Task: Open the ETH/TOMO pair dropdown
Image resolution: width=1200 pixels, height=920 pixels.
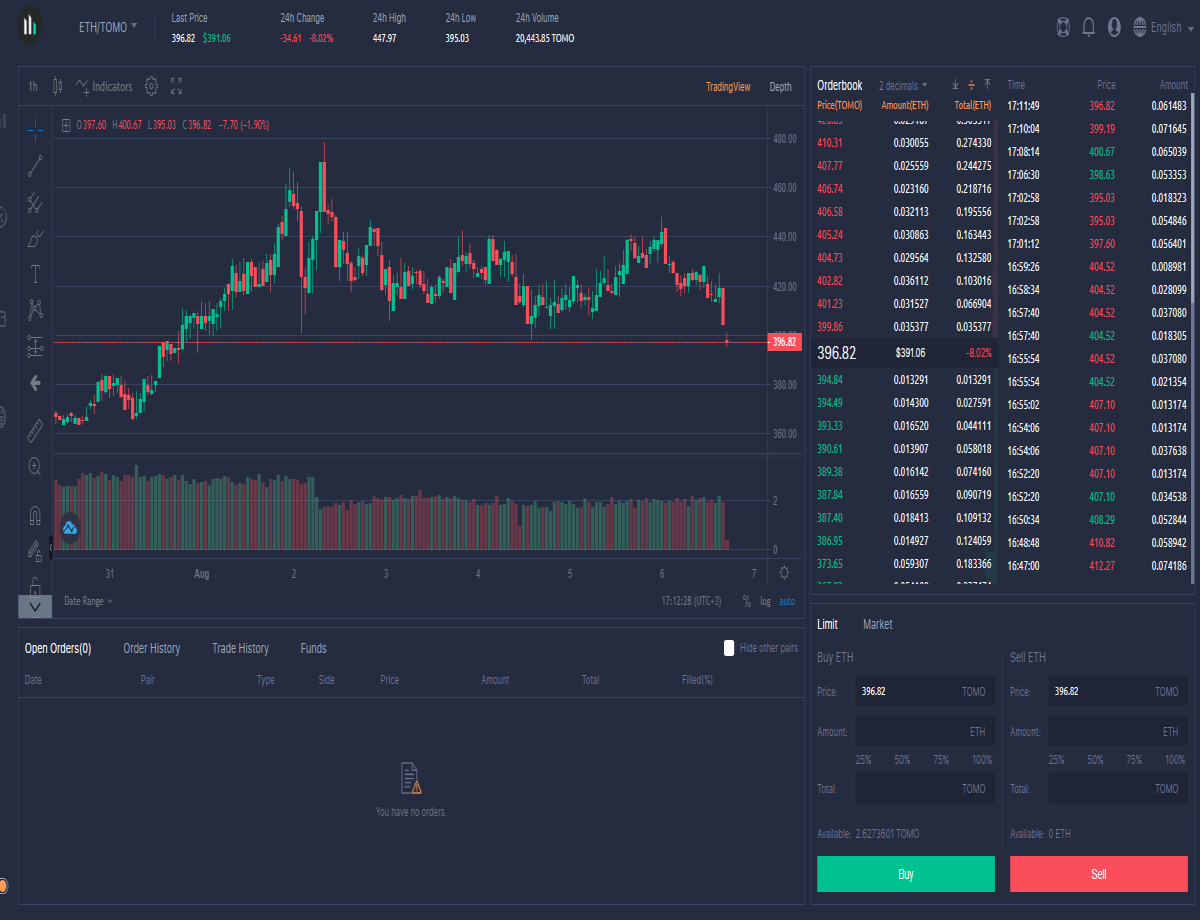Action: (108, 27)
